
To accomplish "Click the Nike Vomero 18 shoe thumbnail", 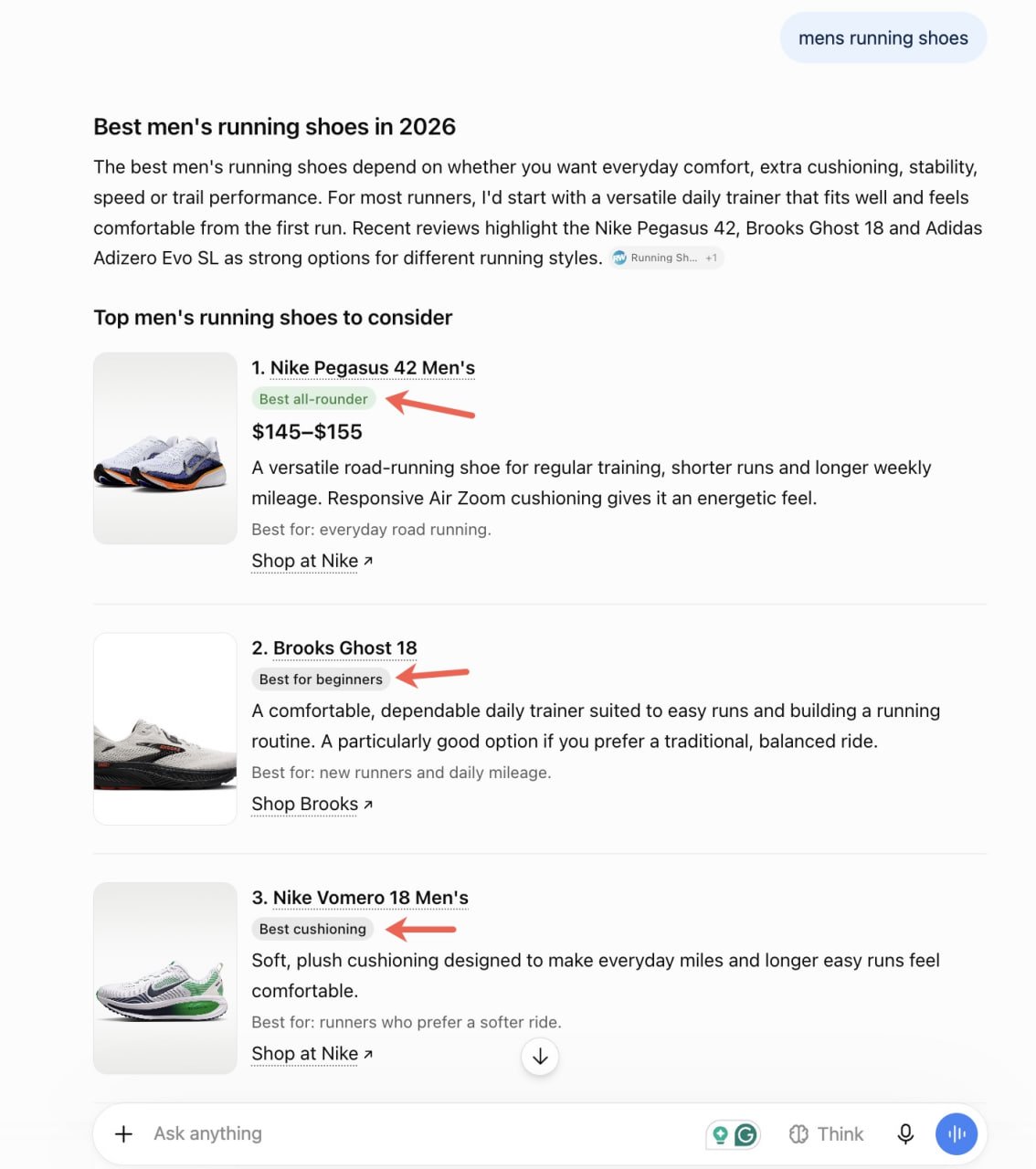I will (x=165, y=978).
